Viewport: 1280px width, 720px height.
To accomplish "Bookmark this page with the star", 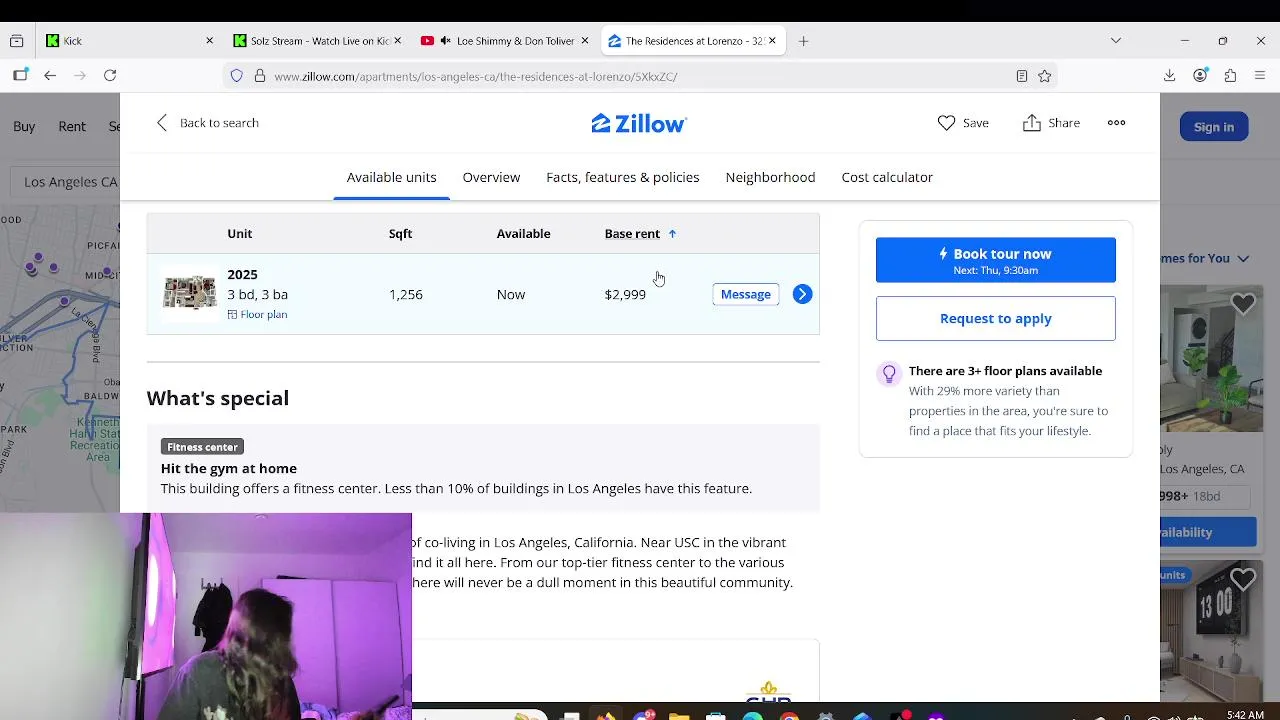I will [1045, 76].
